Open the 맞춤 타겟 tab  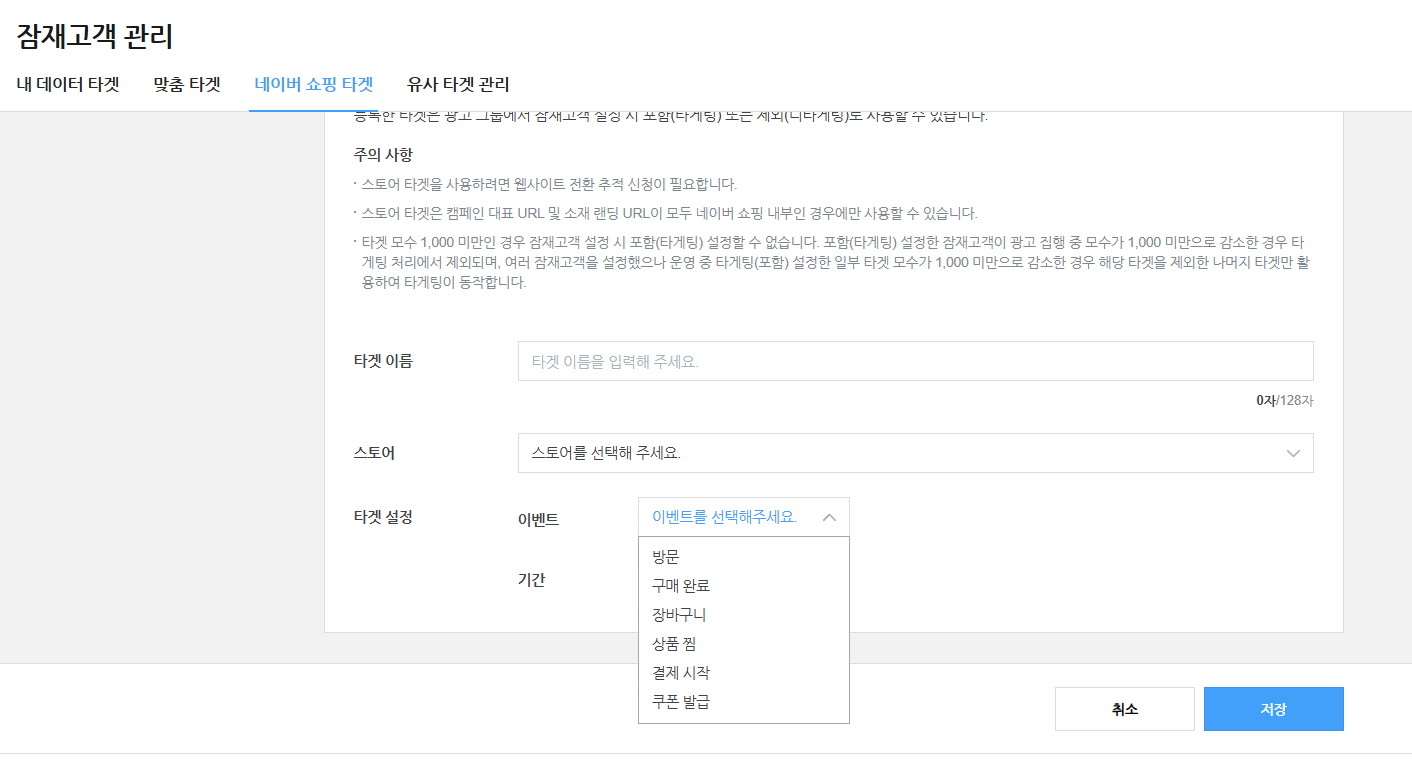tap(187, 85)
